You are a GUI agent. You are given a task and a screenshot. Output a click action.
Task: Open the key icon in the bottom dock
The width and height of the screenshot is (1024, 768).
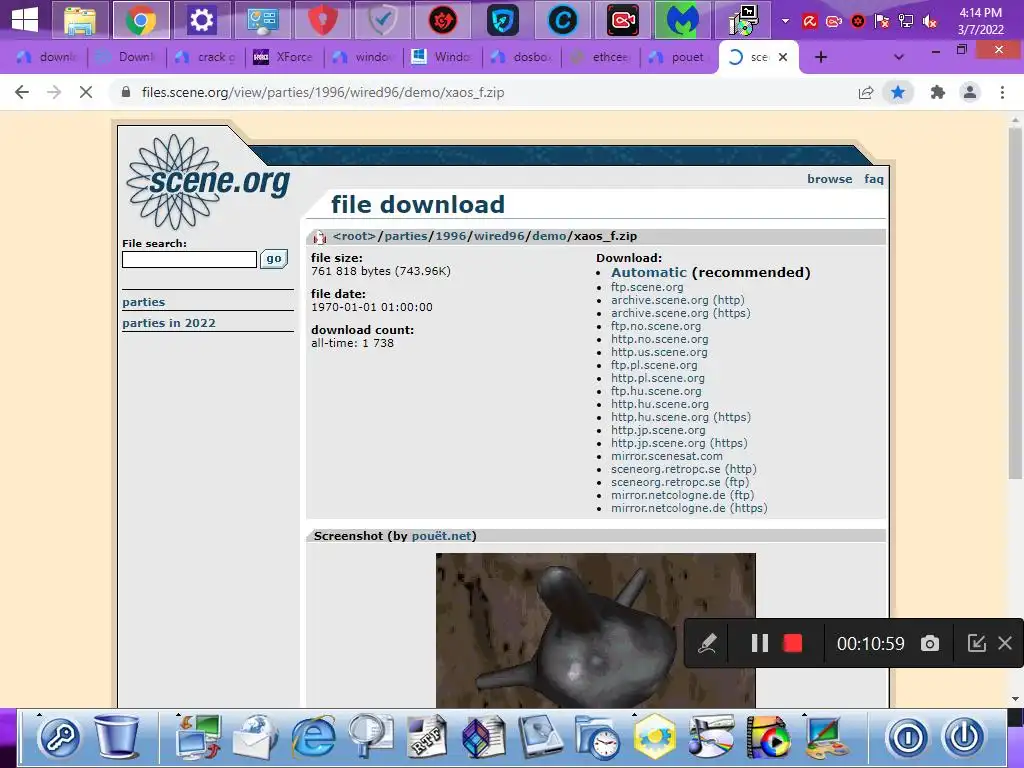click(59, 737)
